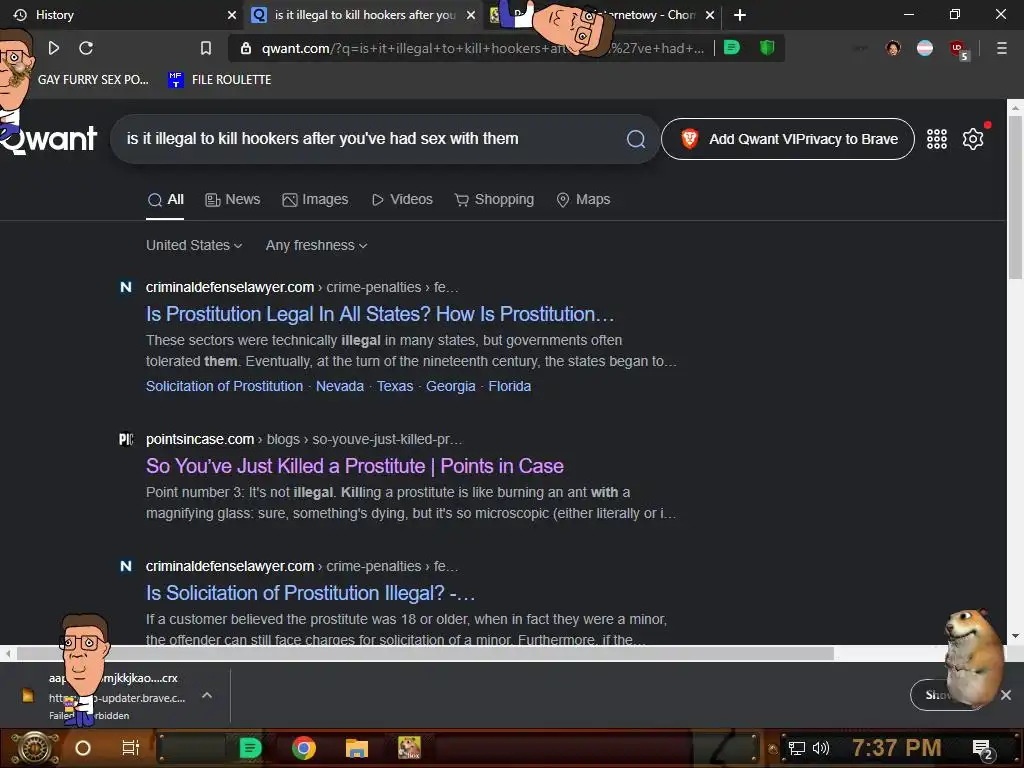This screenshot has width=1024, height=768.
Task: Open the Windows Start orb
Action: pos(35,748)
